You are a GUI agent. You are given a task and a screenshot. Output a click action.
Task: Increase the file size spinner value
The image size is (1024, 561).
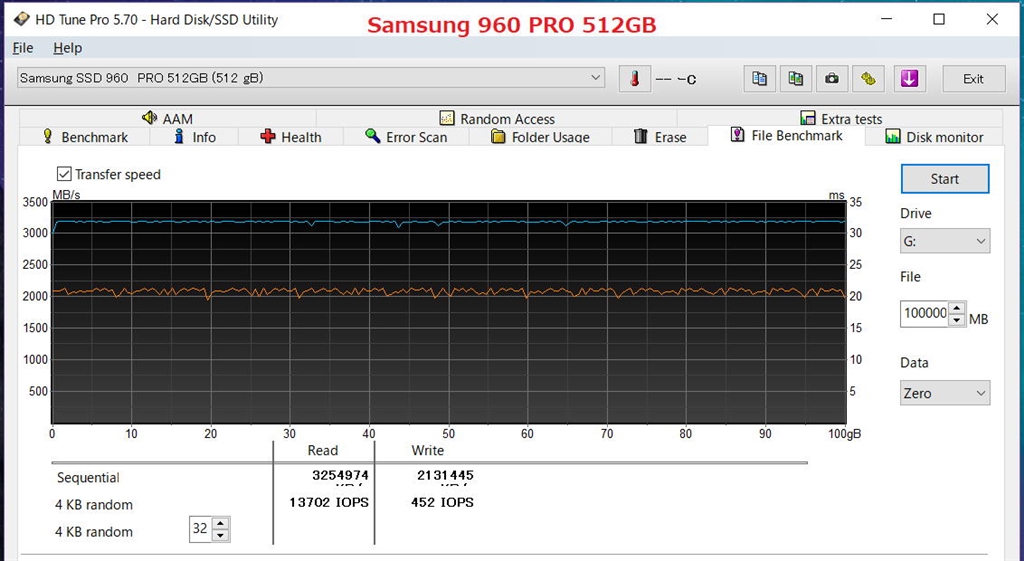click(x=957, y=308)
